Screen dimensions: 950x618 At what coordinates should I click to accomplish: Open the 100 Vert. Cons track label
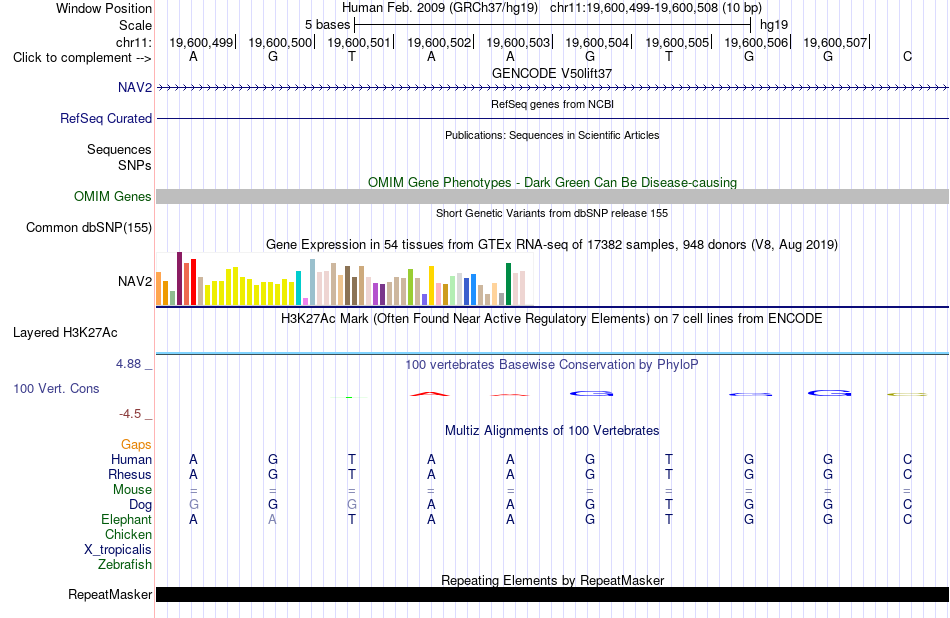(x=56, y=389)
